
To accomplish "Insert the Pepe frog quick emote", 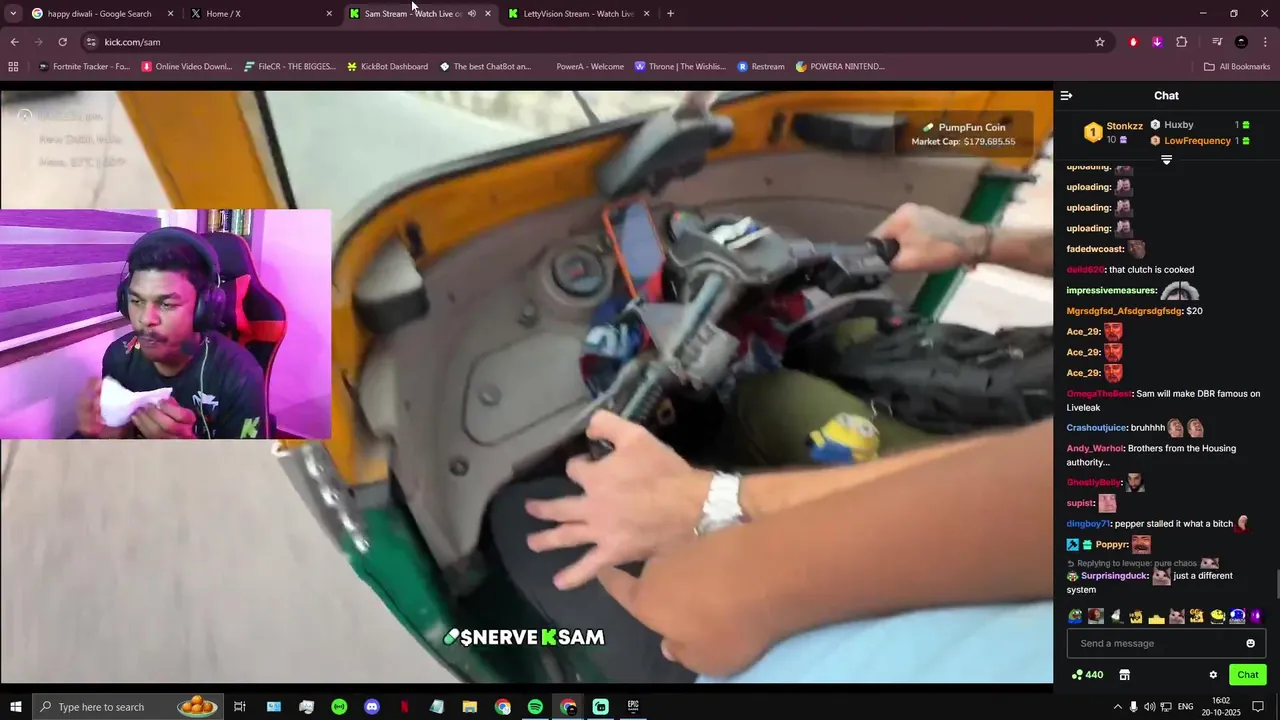I will tap(1075, 616).
